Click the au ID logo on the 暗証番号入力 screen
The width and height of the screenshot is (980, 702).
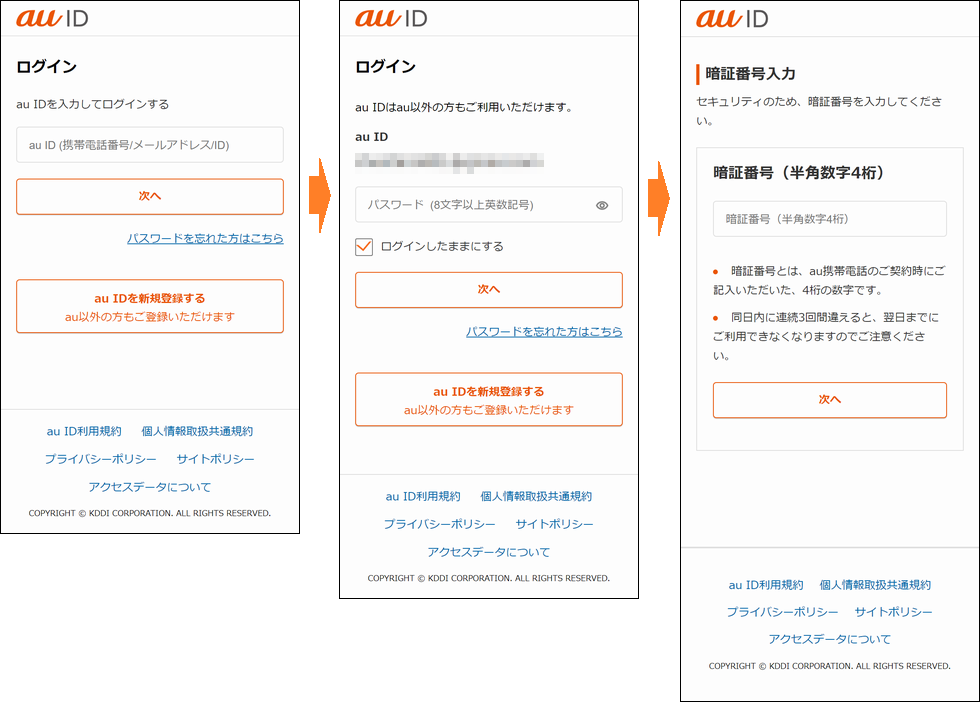[732, 18]
